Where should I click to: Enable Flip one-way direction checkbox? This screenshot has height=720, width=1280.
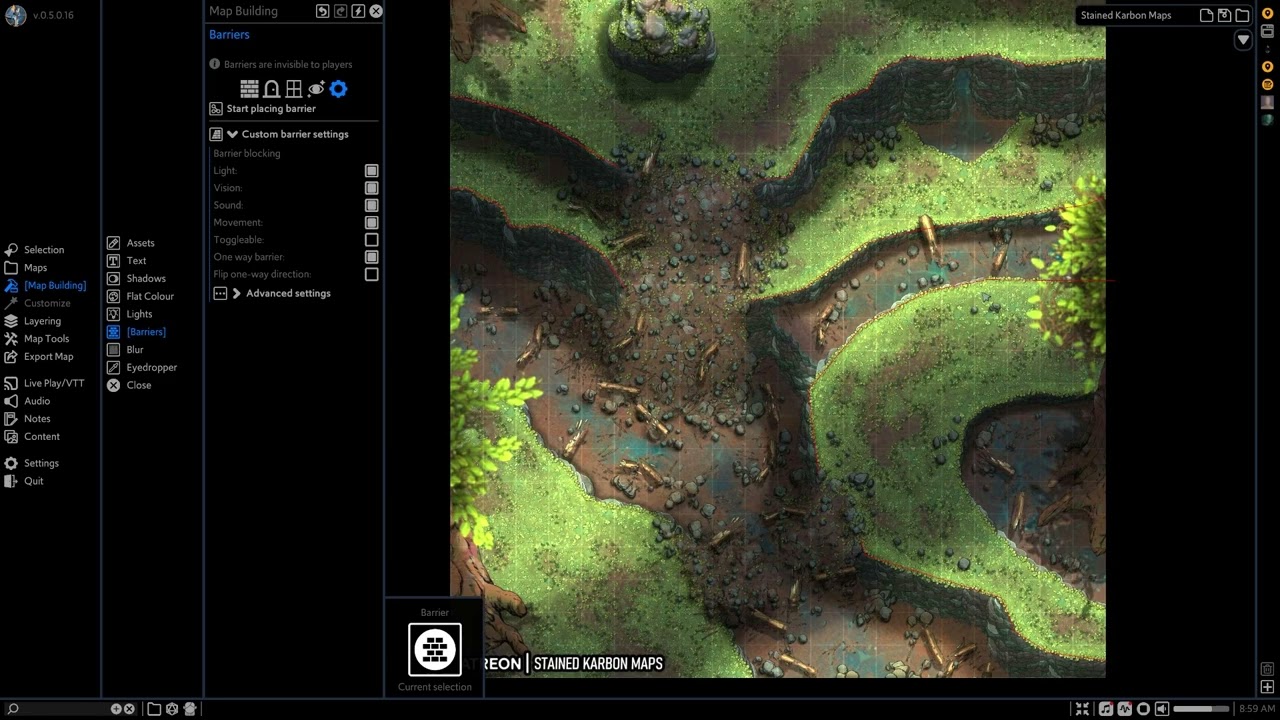[x=372, y=274]
